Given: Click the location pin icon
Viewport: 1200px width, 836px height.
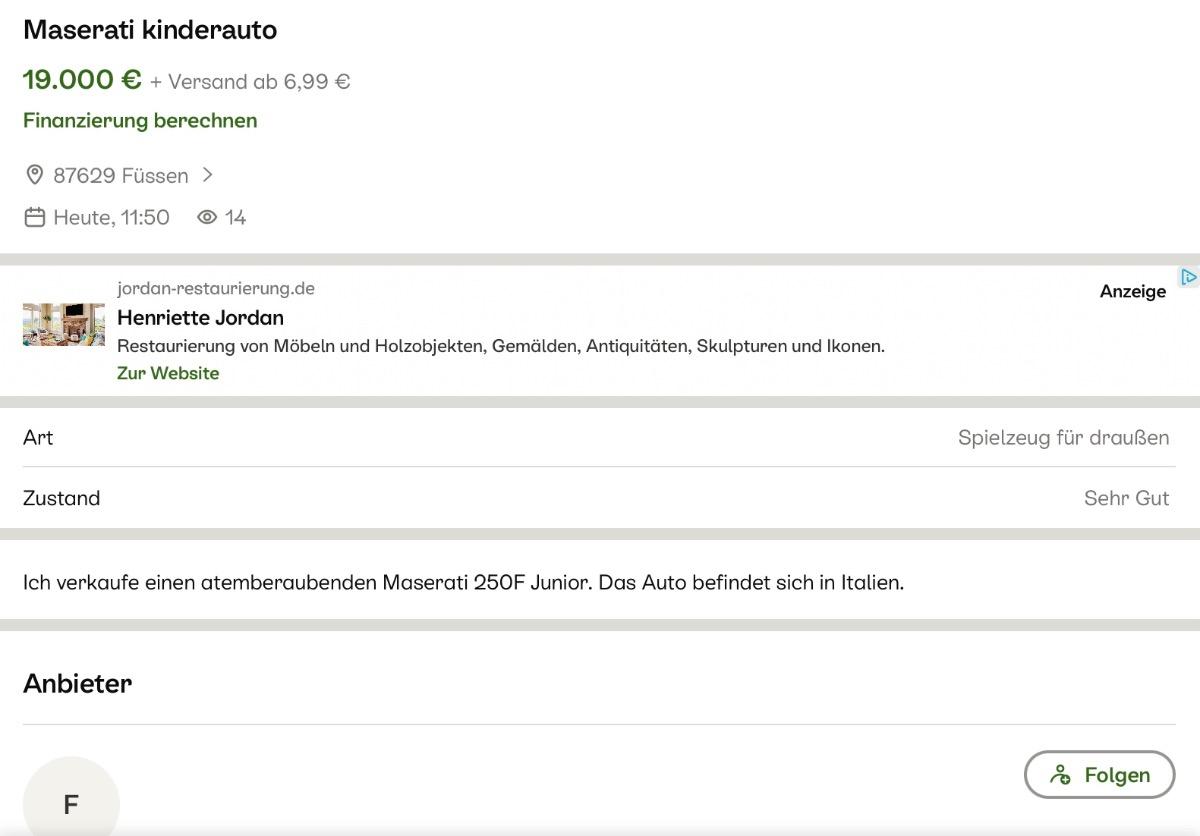Looking at the screenshot, I should coord(34,176).
